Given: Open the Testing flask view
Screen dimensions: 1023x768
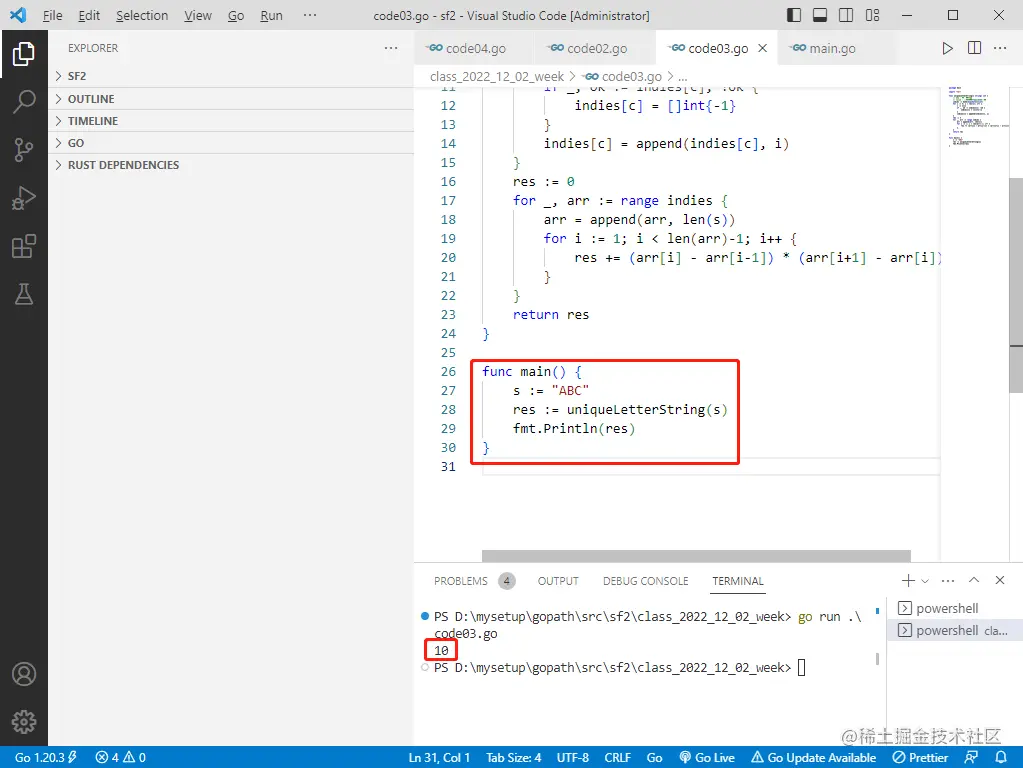Looking at the screenshot, I should [x=23, y=294].
